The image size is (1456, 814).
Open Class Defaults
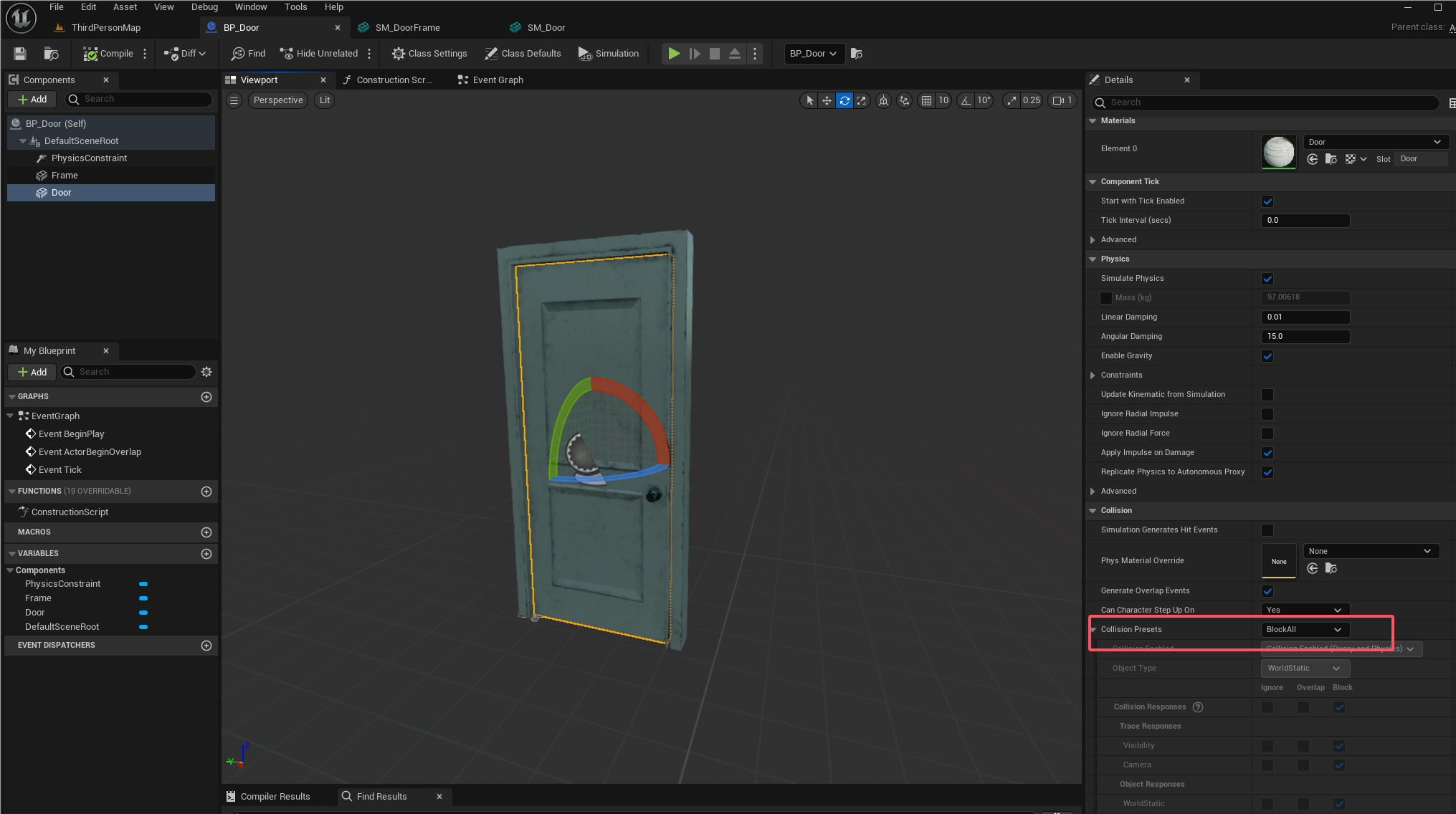coord(523,54)
